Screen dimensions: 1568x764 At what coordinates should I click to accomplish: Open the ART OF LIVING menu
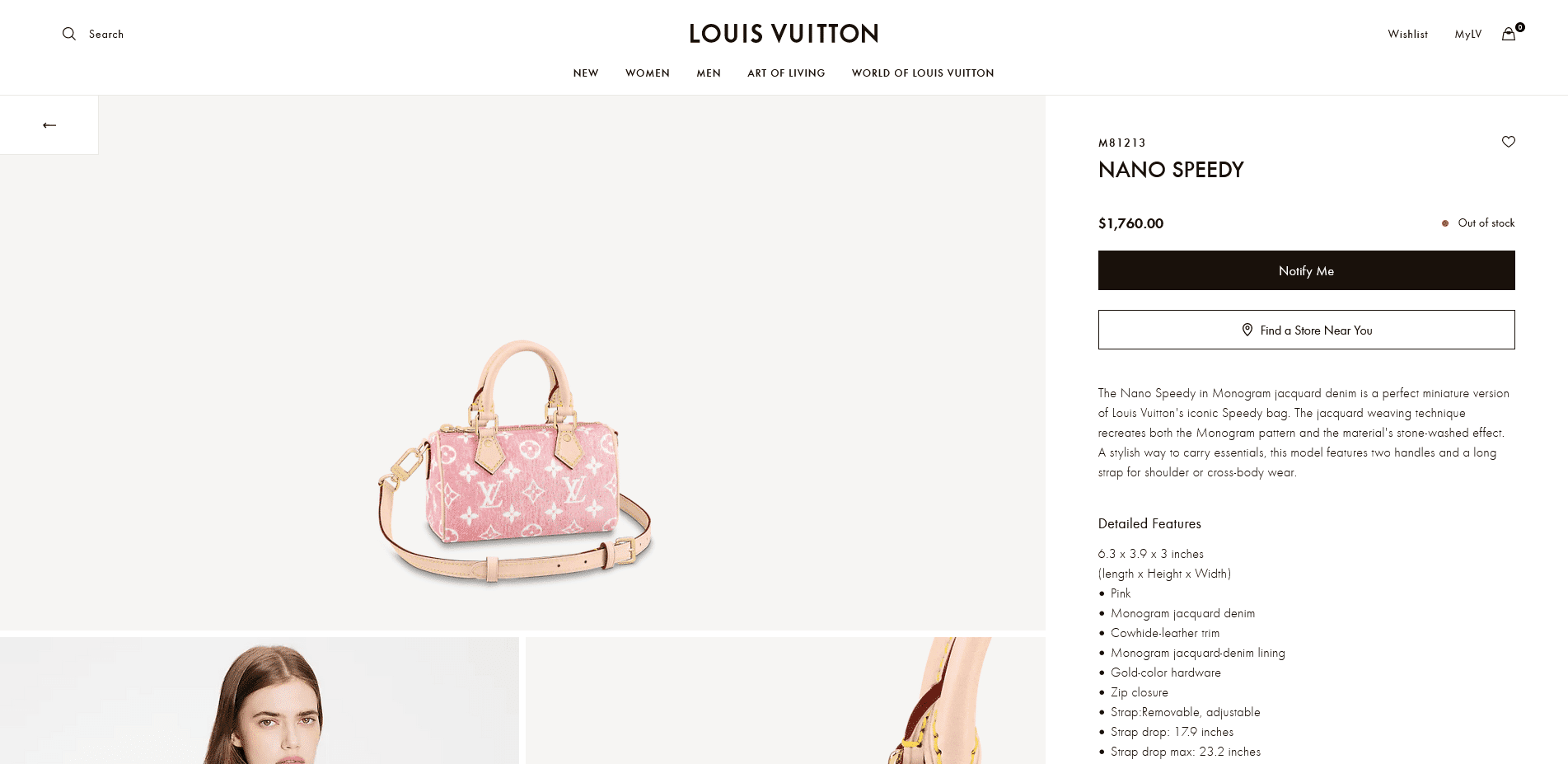click(x=786, y=73)
